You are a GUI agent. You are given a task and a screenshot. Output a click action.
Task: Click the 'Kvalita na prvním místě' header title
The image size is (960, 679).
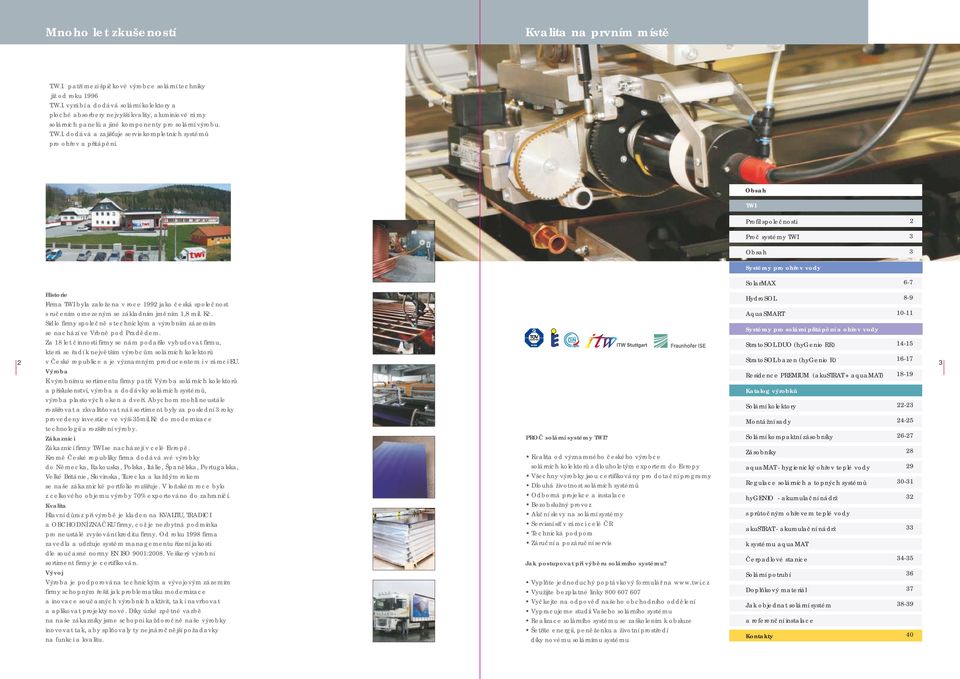tap(597, 32)
